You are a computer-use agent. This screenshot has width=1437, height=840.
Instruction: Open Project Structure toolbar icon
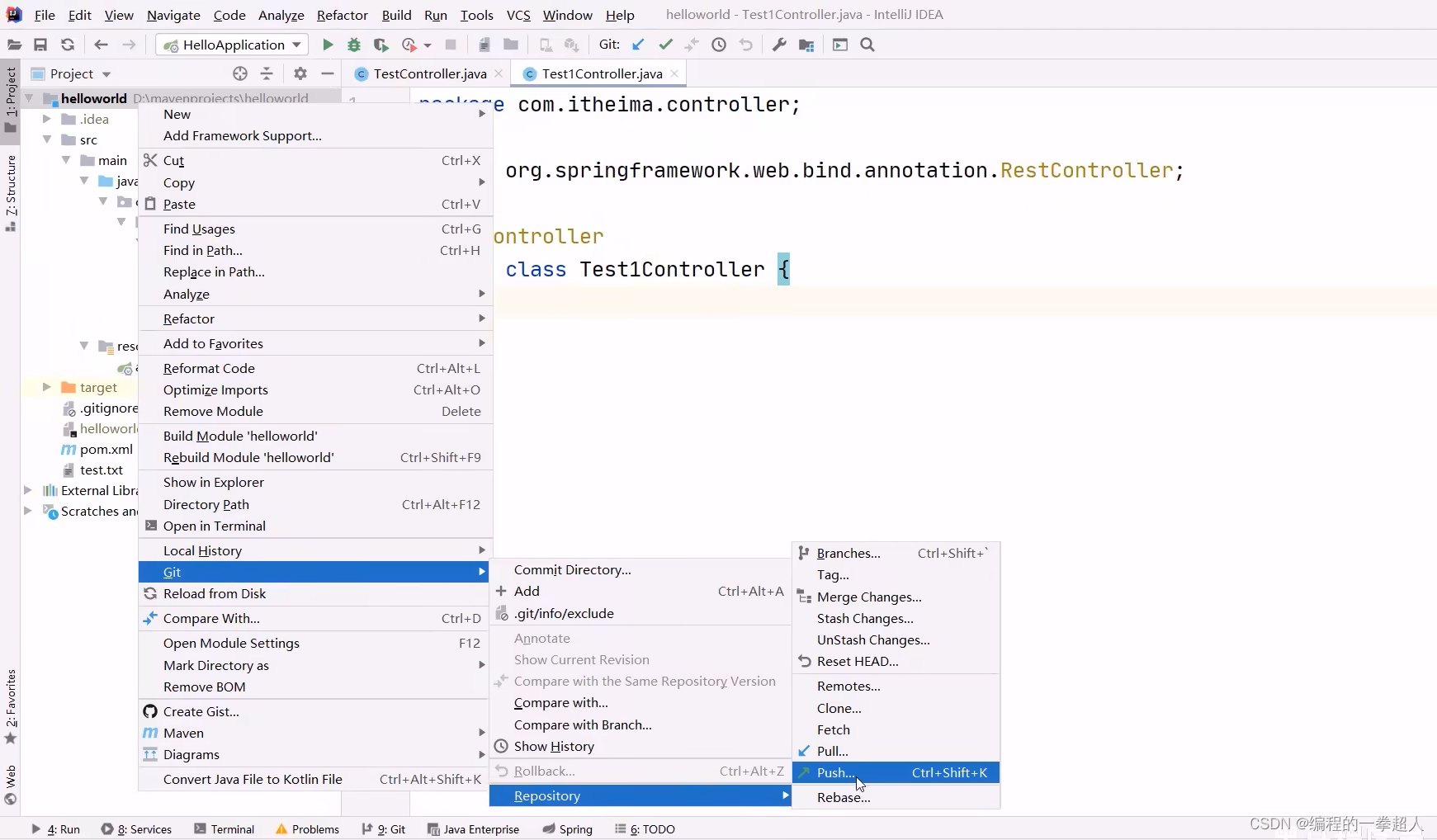click(806, 45)
